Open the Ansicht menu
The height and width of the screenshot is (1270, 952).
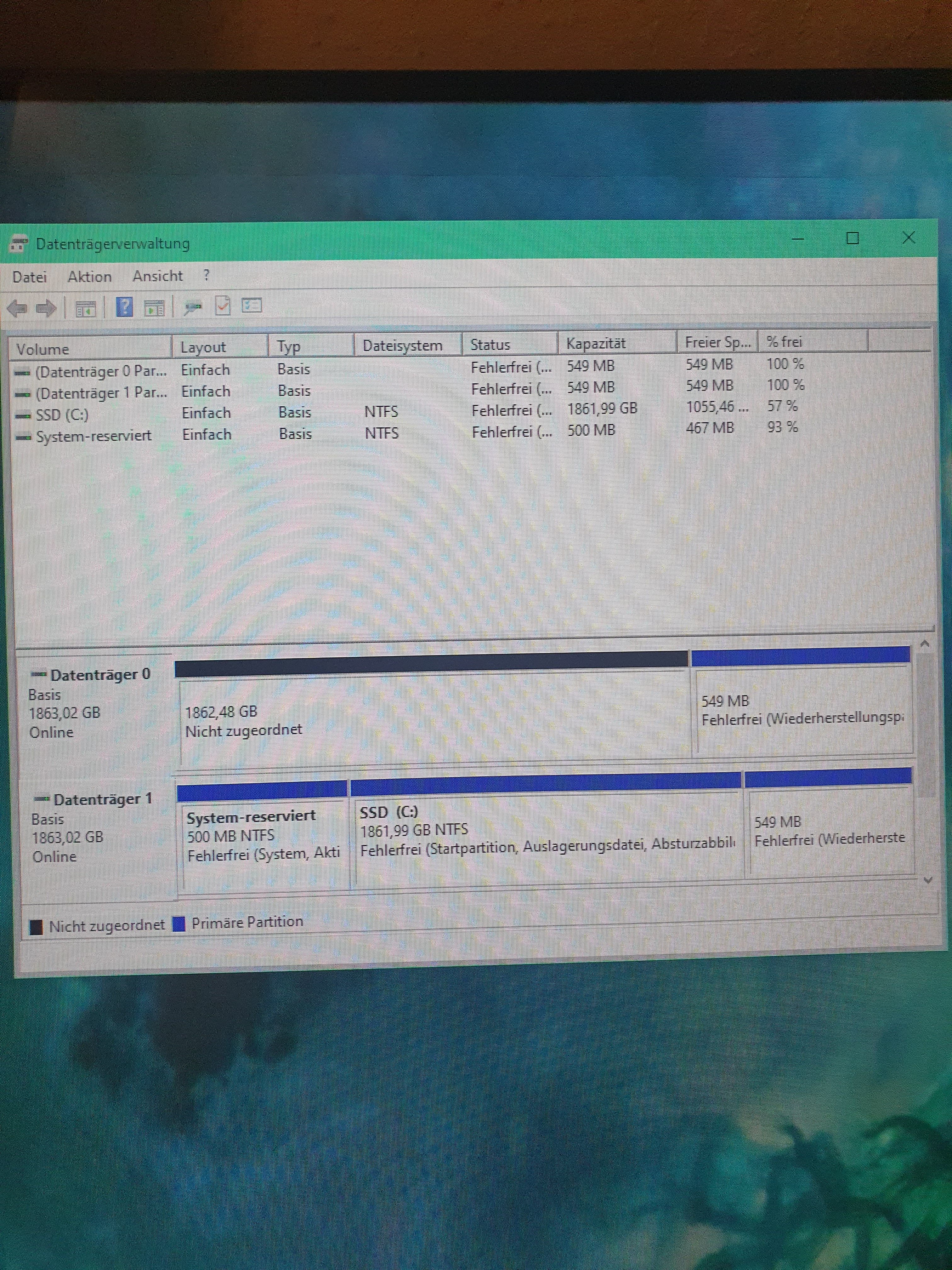157,276
